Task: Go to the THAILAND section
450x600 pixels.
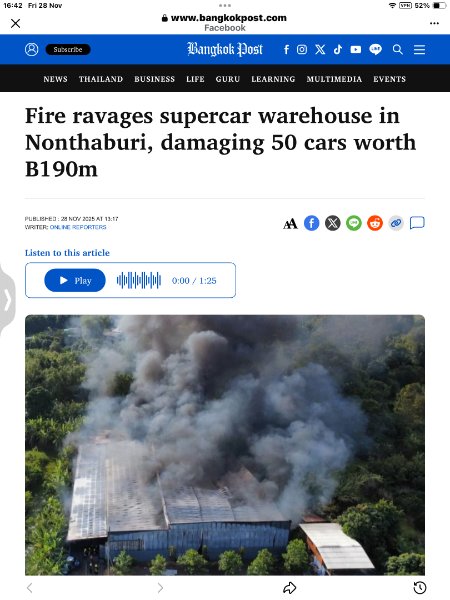Action: tap(101, 79)
